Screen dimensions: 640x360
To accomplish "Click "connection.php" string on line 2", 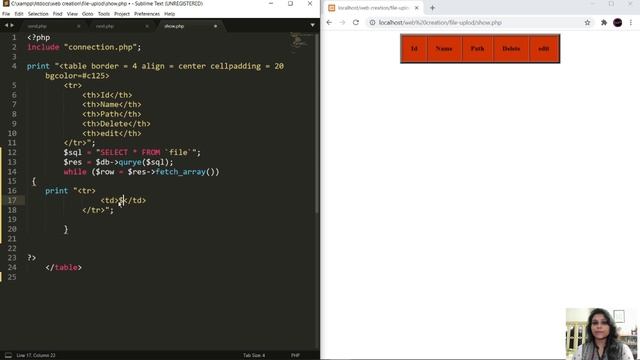I will (100, 47).
